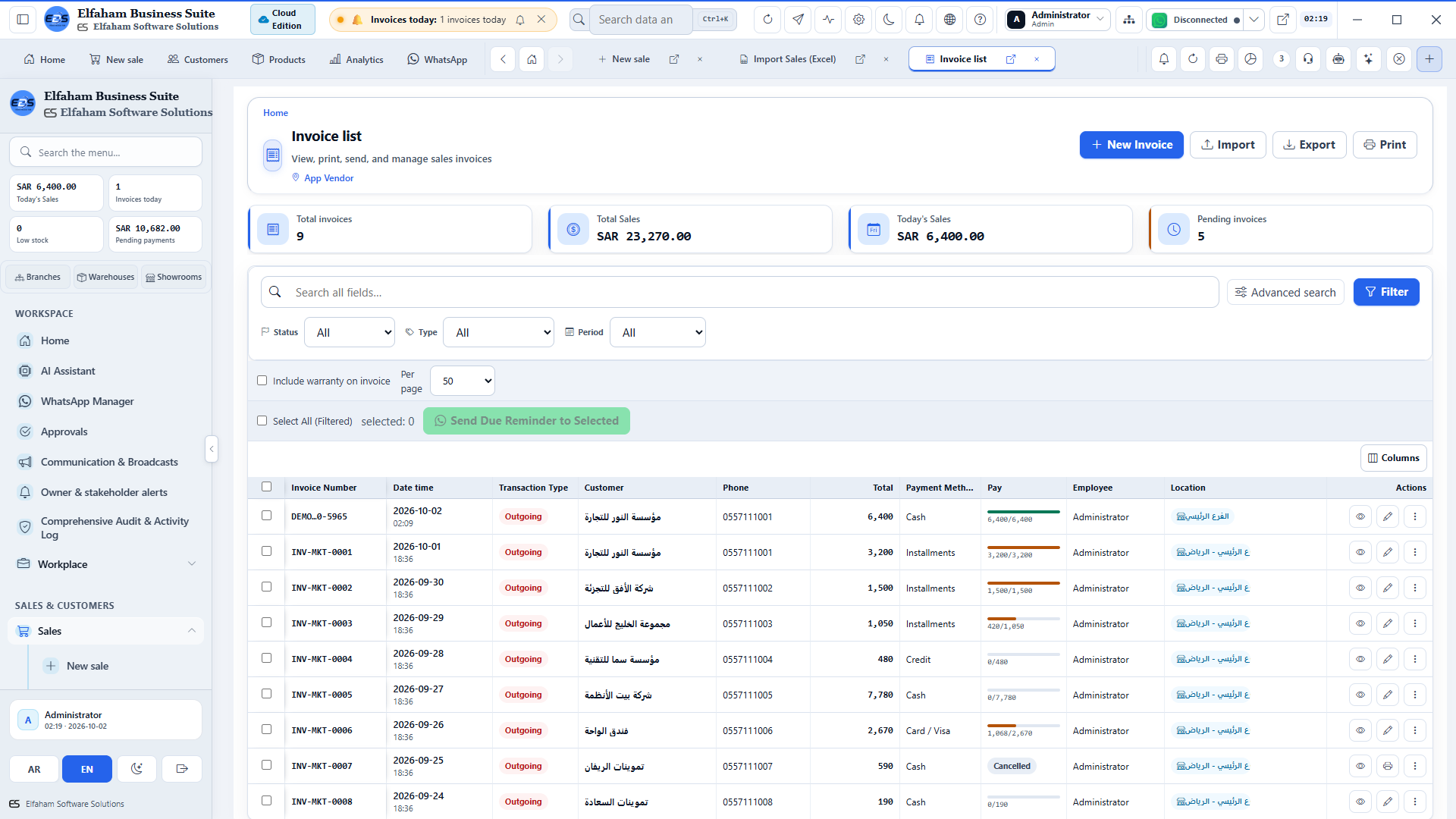Select row checkbox for INV-MKT-0001
Viewport: 1456px width, 819px height.
[x=266, y=551]
